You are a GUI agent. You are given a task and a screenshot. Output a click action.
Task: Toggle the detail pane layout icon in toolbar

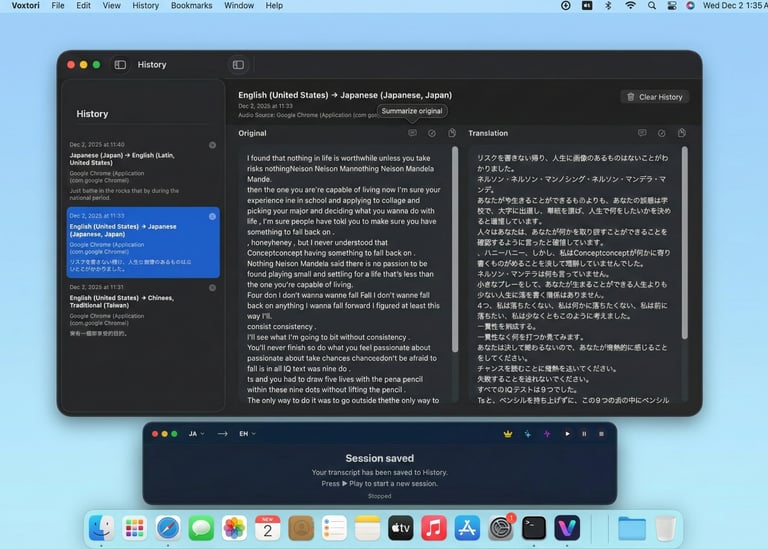238,65
